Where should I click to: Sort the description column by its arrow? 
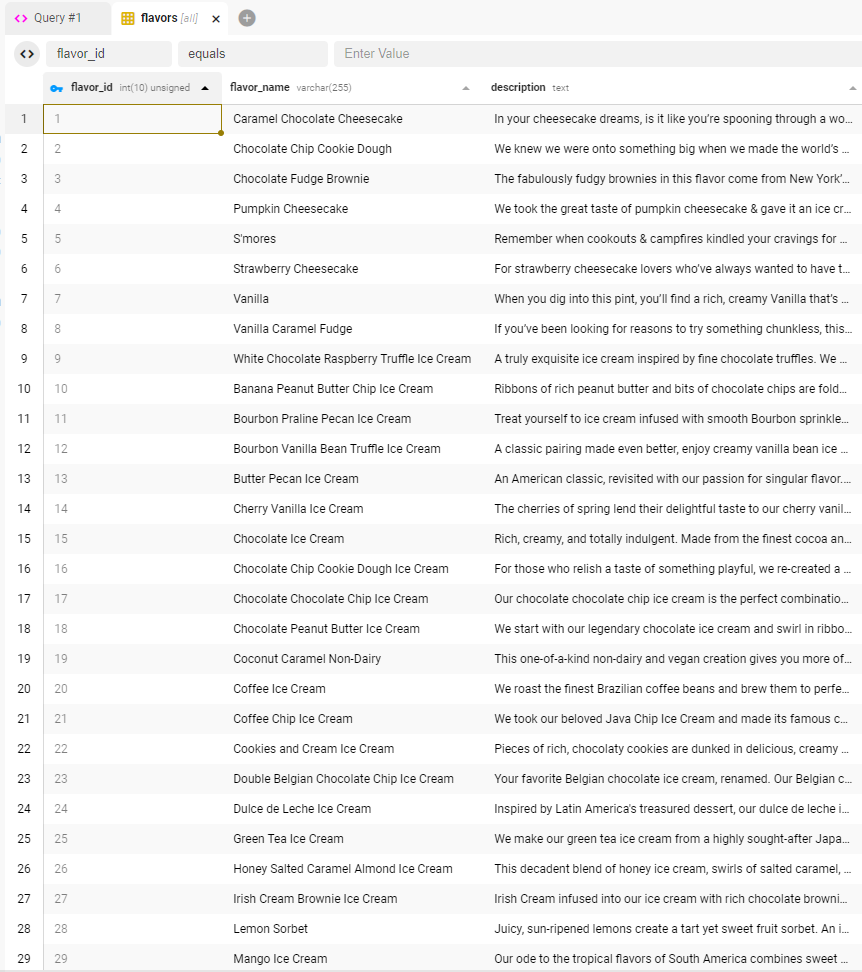(x=852, y=88)
